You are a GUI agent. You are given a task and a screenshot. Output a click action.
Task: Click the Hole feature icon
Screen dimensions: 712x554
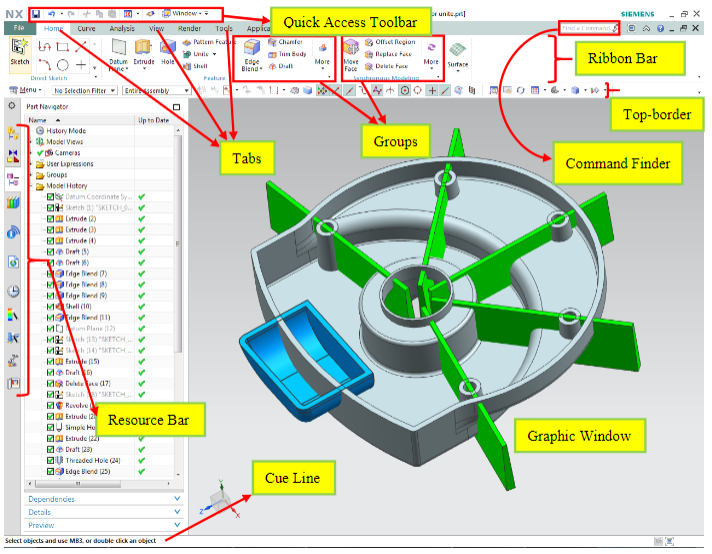click(x=168, y=50)
